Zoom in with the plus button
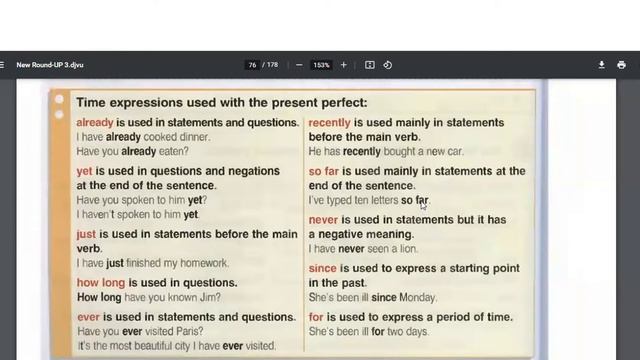This screenshot has width=640, height=360. [343, 65]
